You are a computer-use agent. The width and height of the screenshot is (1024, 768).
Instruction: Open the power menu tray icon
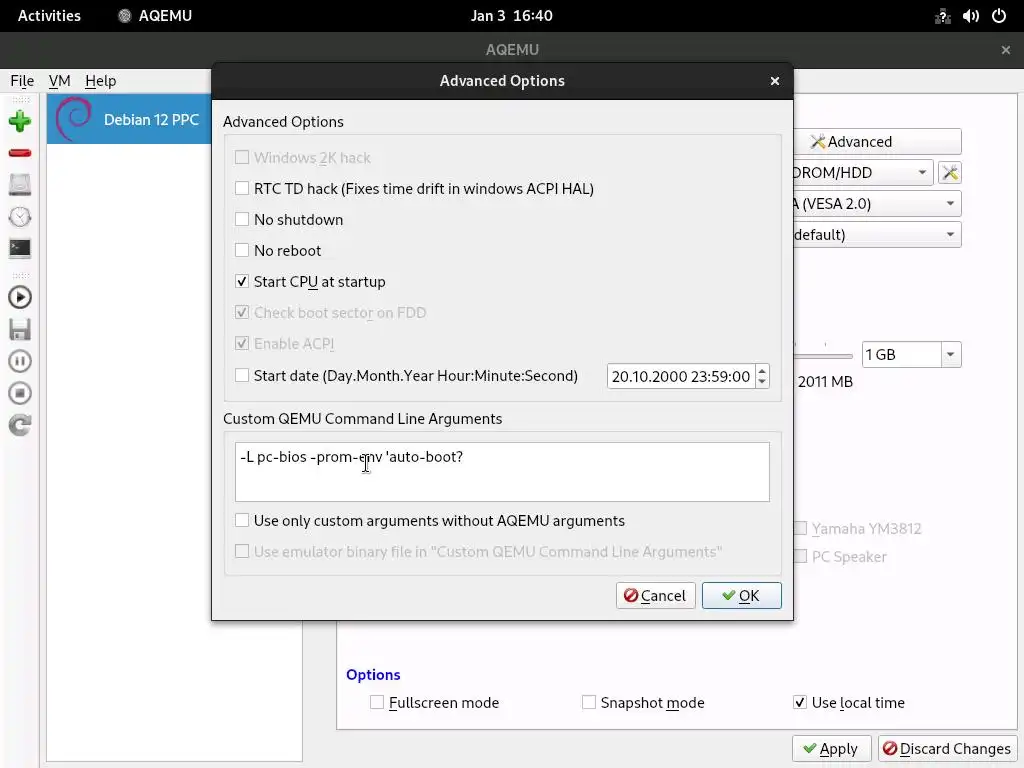pos(999,16)
